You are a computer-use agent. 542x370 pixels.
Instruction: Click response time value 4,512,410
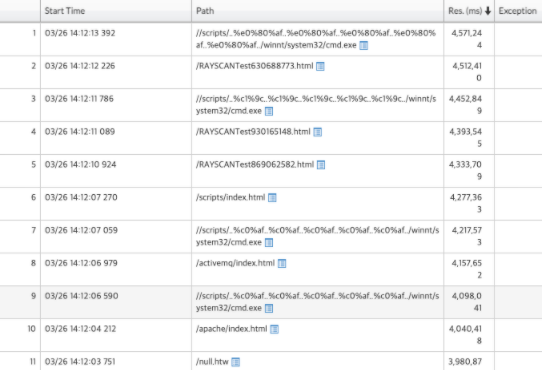point(467,72)
